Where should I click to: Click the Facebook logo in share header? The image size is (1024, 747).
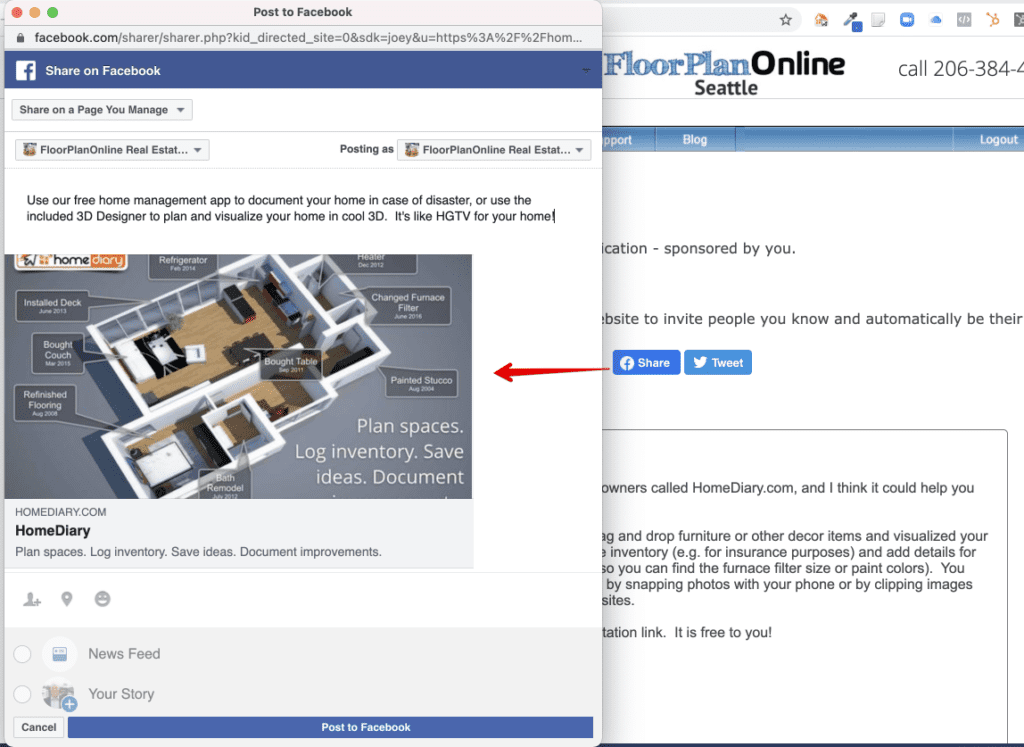(x=26, y=71)
